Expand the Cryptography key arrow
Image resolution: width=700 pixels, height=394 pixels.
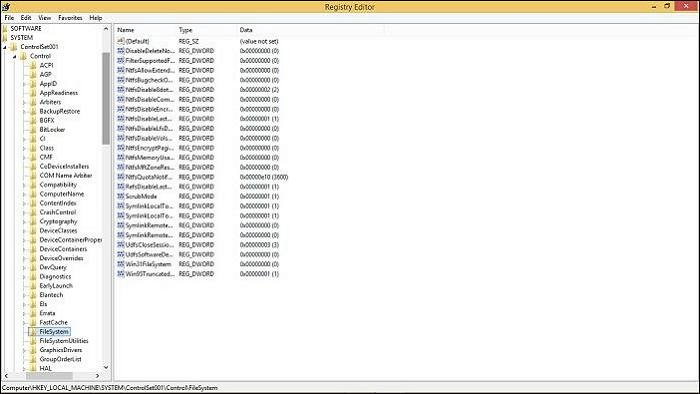point(24,221)
